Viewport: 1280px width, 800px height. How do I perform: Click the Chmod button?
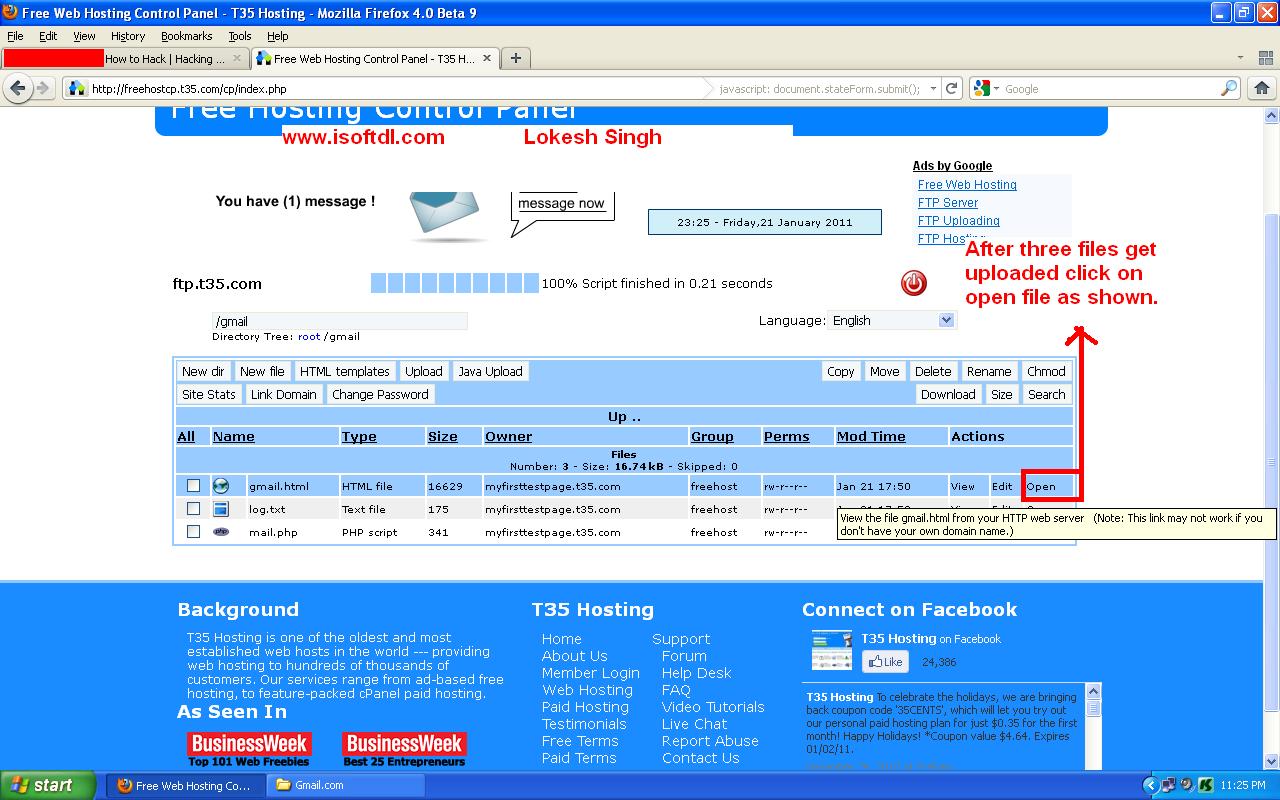point(1046,371)
